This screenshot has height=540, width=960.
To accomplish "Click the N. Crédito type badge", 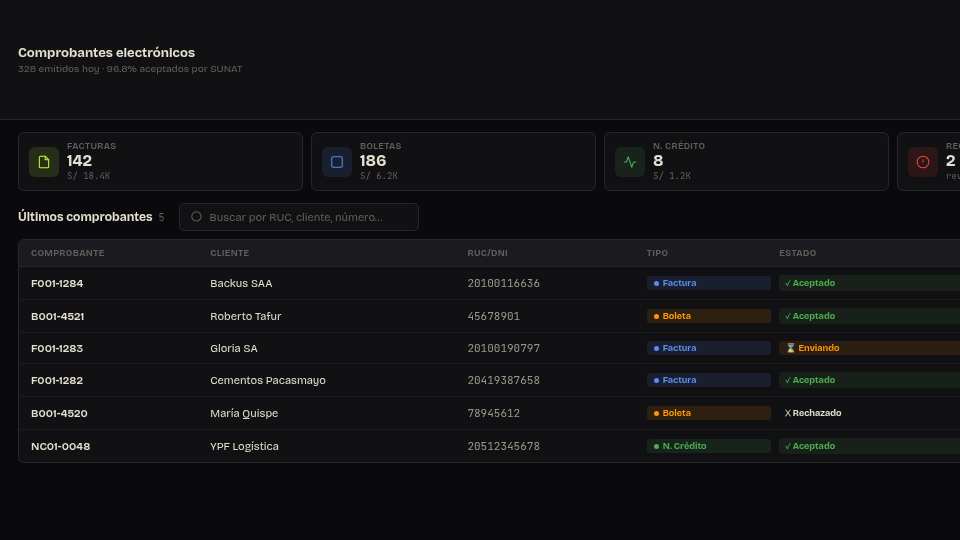I will tap(708, 446).
